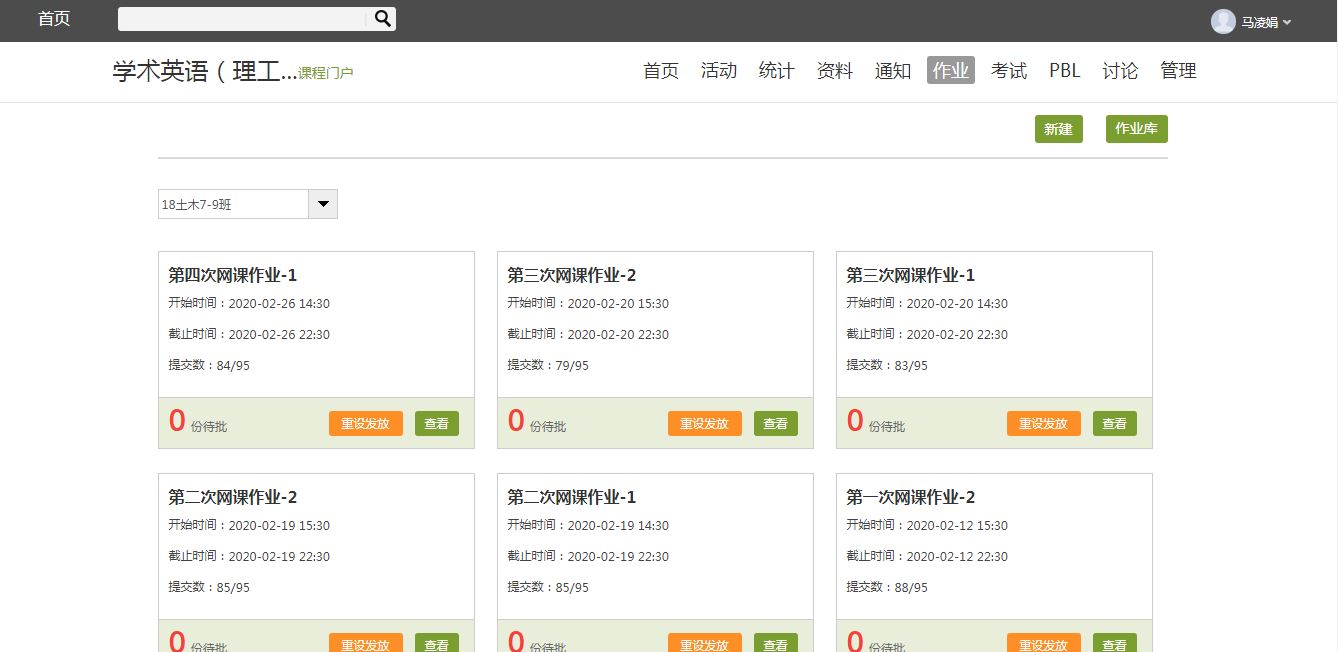
Task: Switch to the 首页 course tab
Action: [x=661, y=70]
